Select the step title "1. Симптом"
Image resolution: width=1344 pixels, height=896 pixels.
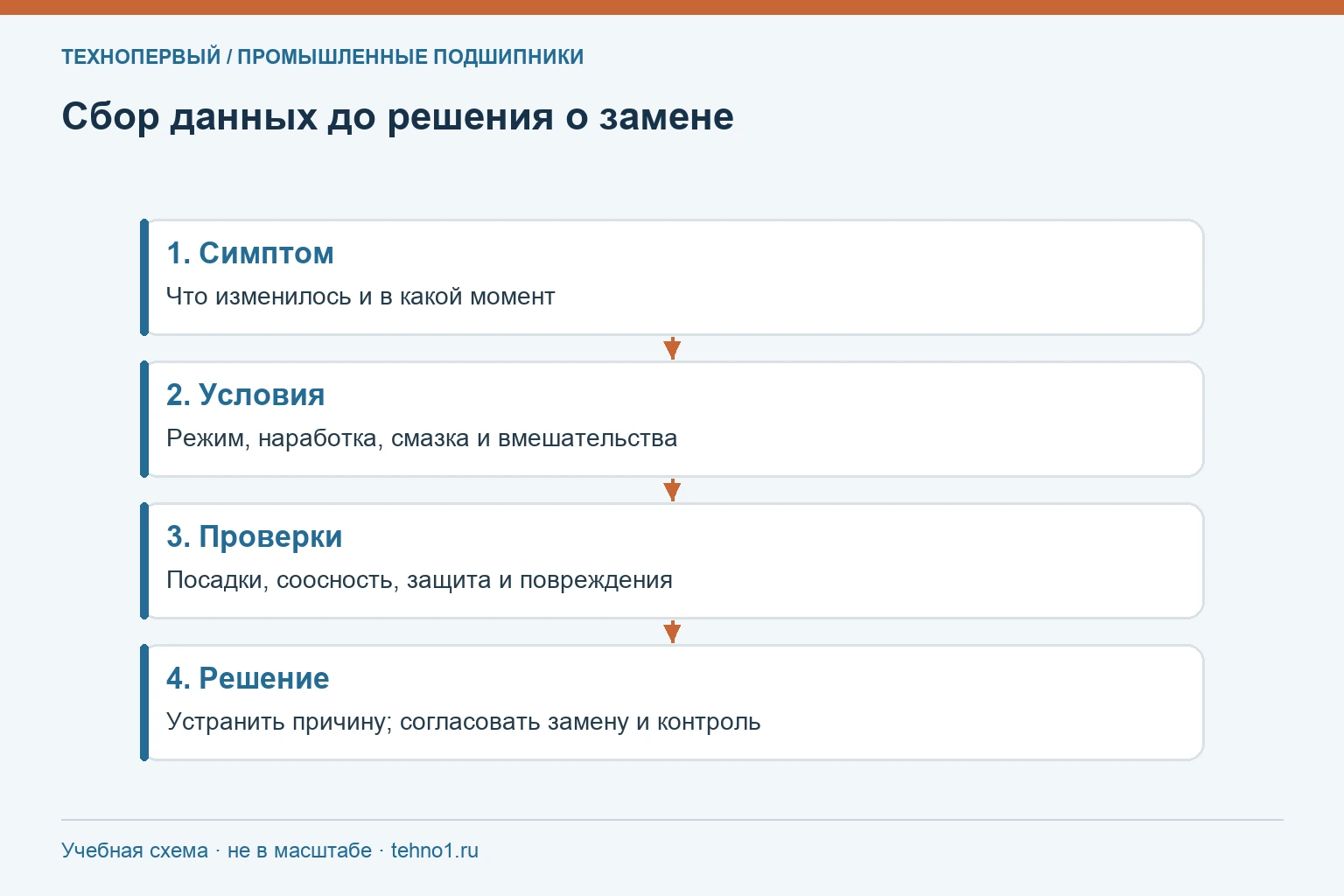(x=250, y=254)
